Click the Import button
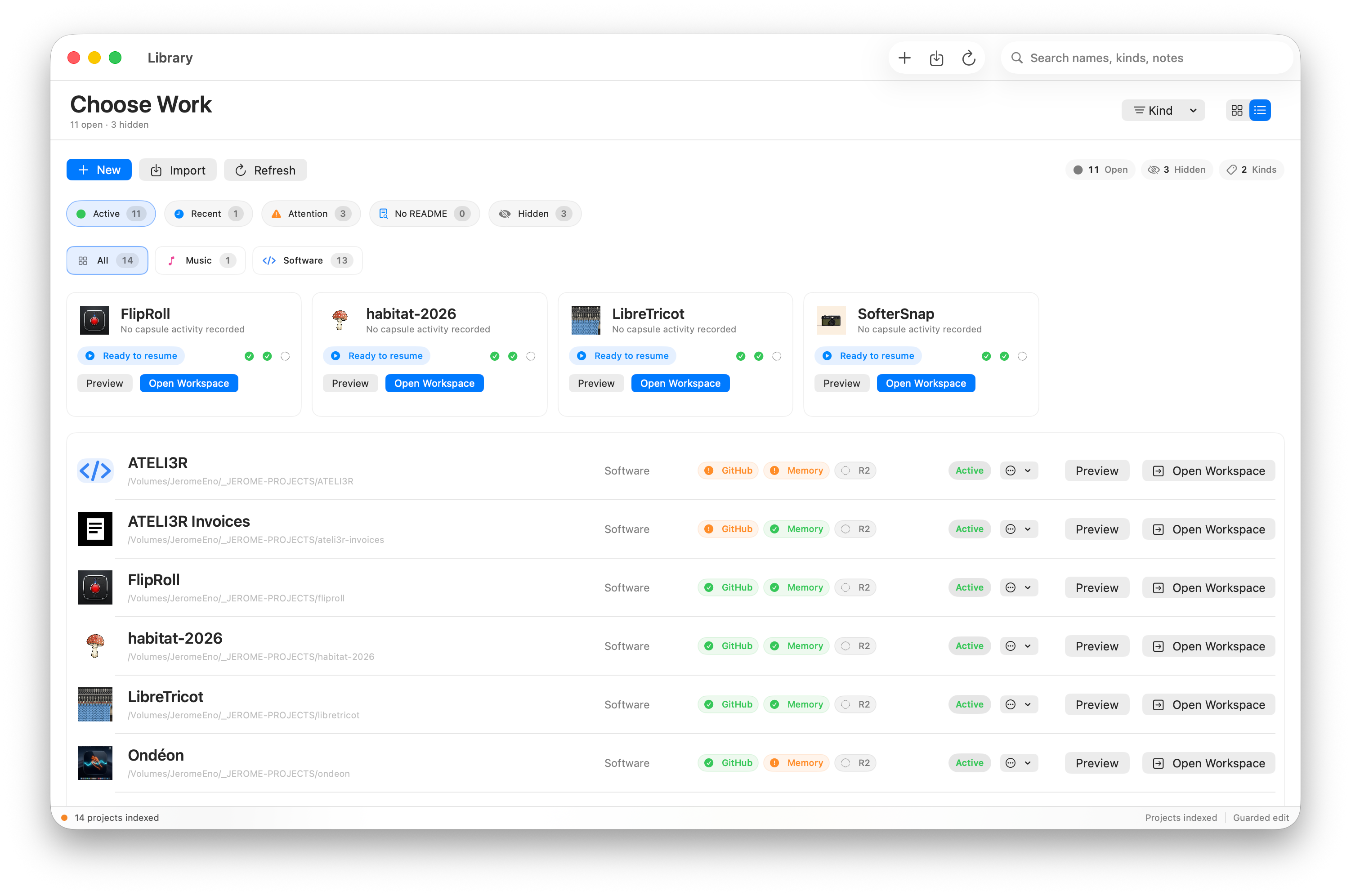Screen dimensions: 1351x896 pos(178,170)
